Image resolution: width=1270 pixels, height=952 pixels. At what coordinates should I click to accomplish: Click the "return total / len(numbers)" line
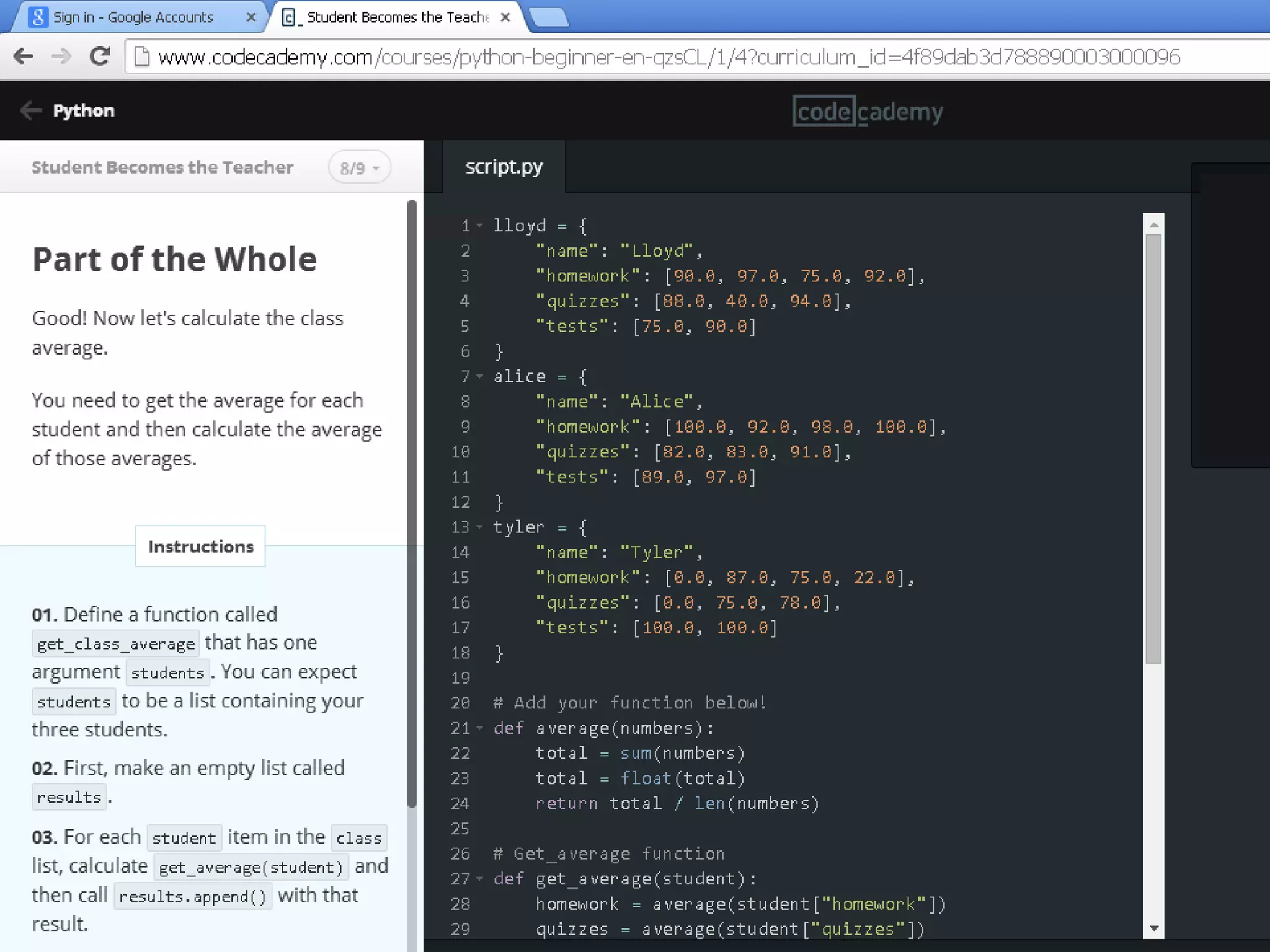pos(677,803)
